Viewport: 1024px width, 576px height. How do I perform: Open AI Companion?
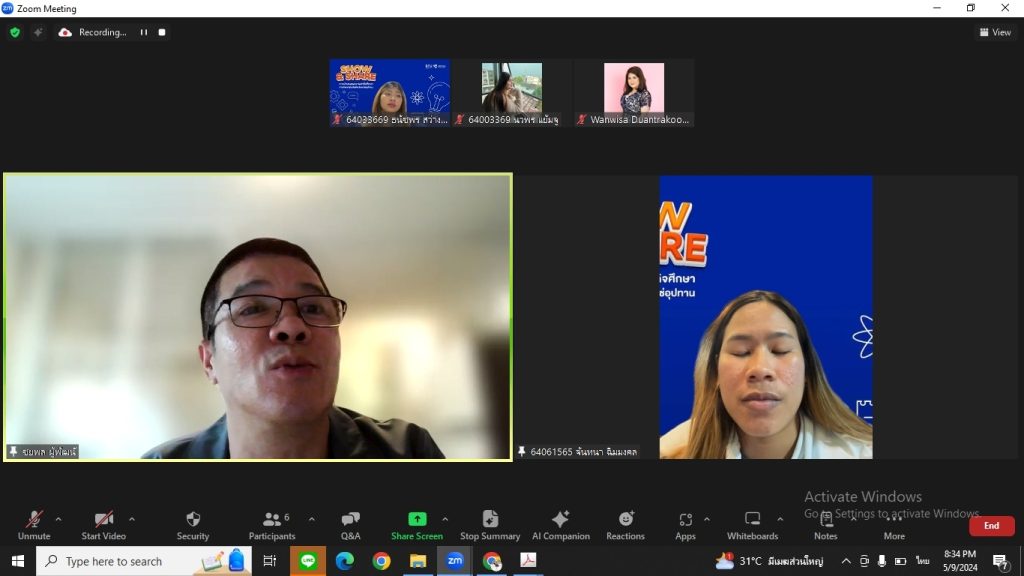(x=561, y=526)
